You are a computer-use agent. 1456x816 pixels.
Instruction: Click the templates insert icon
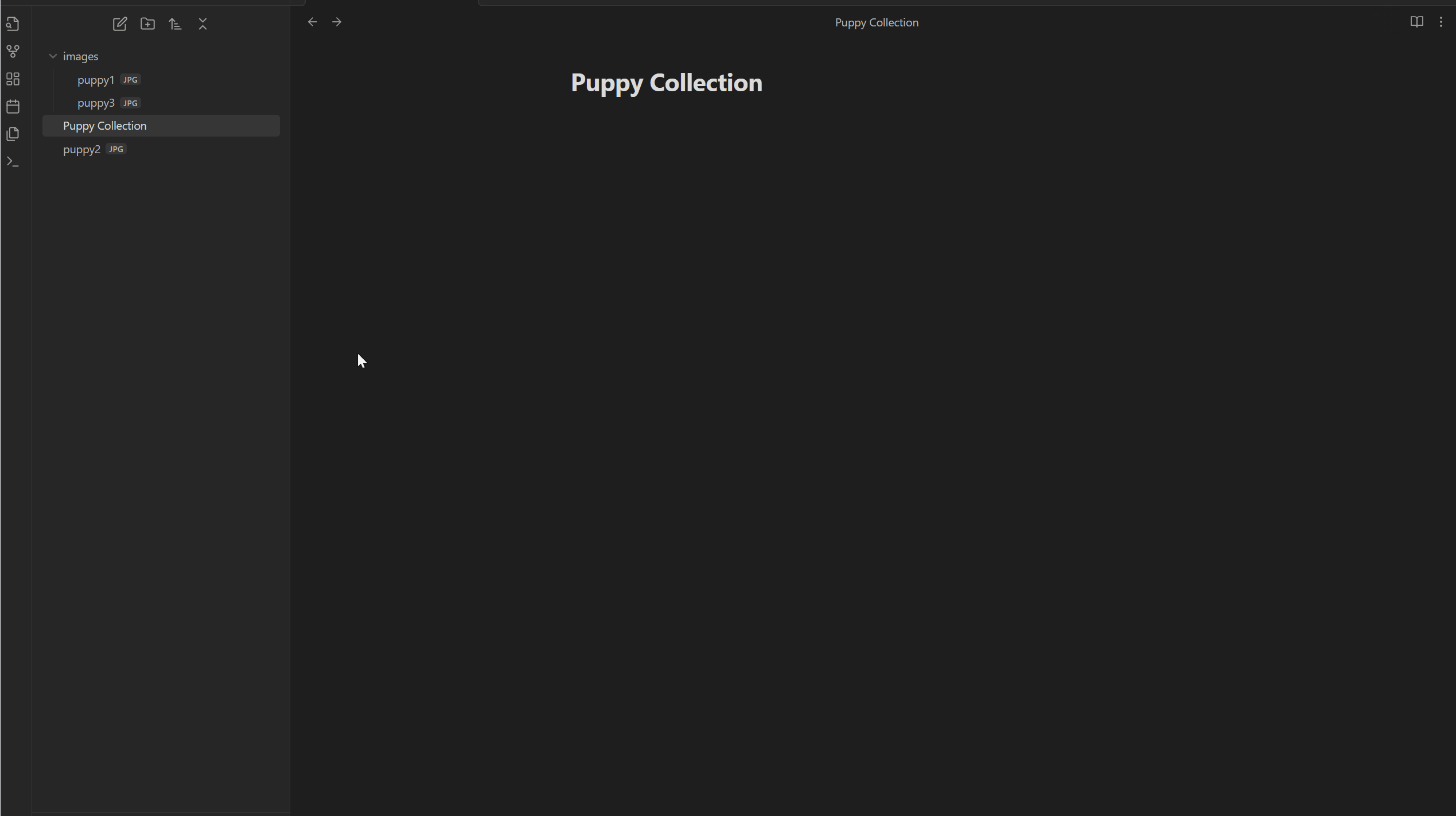click(13, 134)
